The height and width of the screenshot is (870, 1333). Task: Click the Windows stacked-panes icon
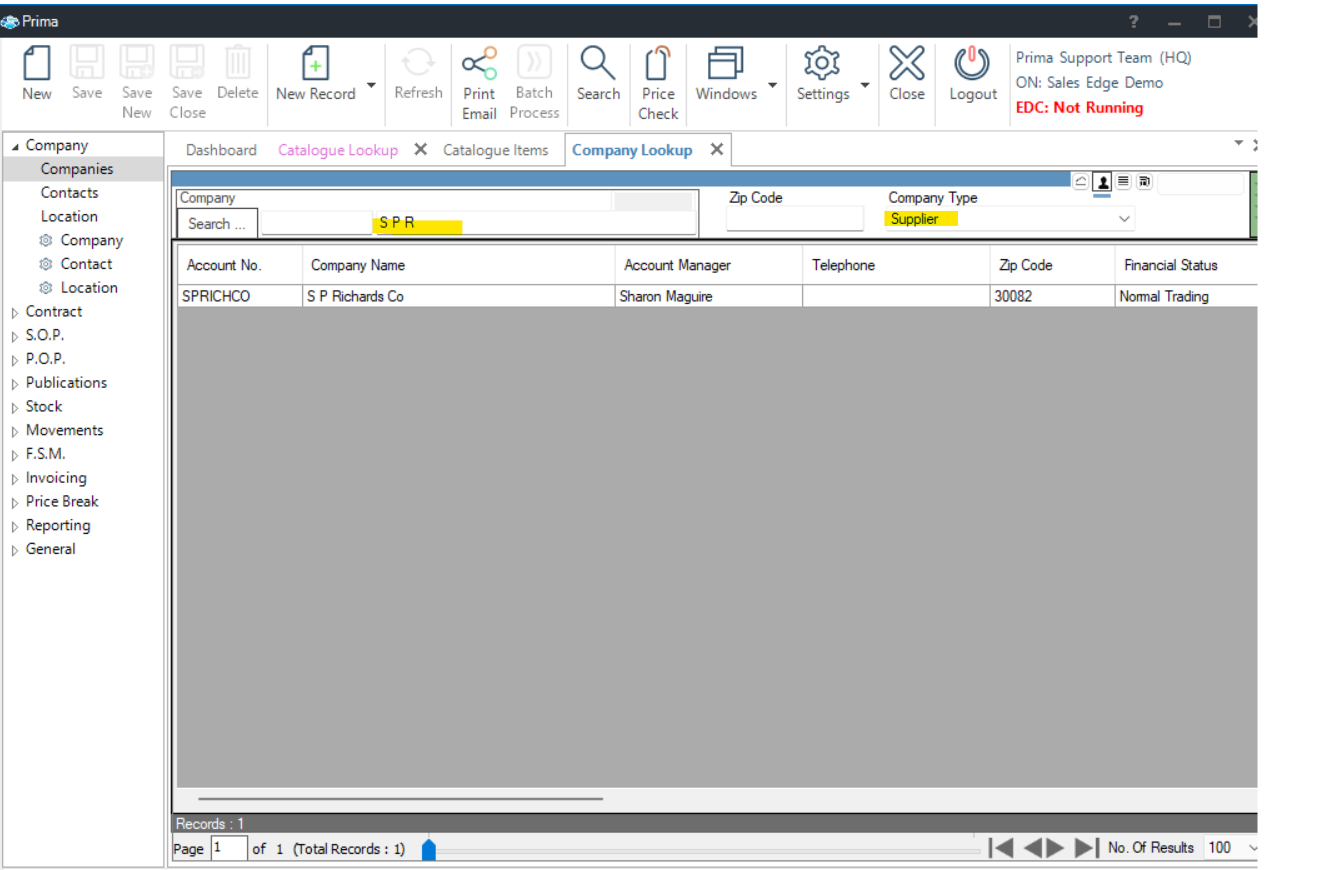(x=726, y=64)
